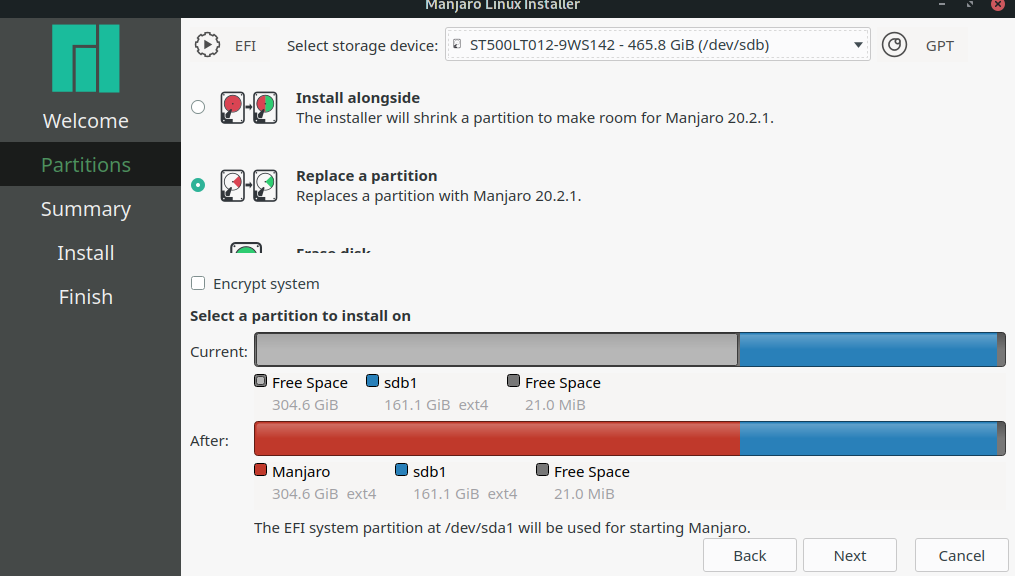Select the Install alongside radio button
Image resolution: width=1015 pixels, height=576 pixels.
(197, 106)
